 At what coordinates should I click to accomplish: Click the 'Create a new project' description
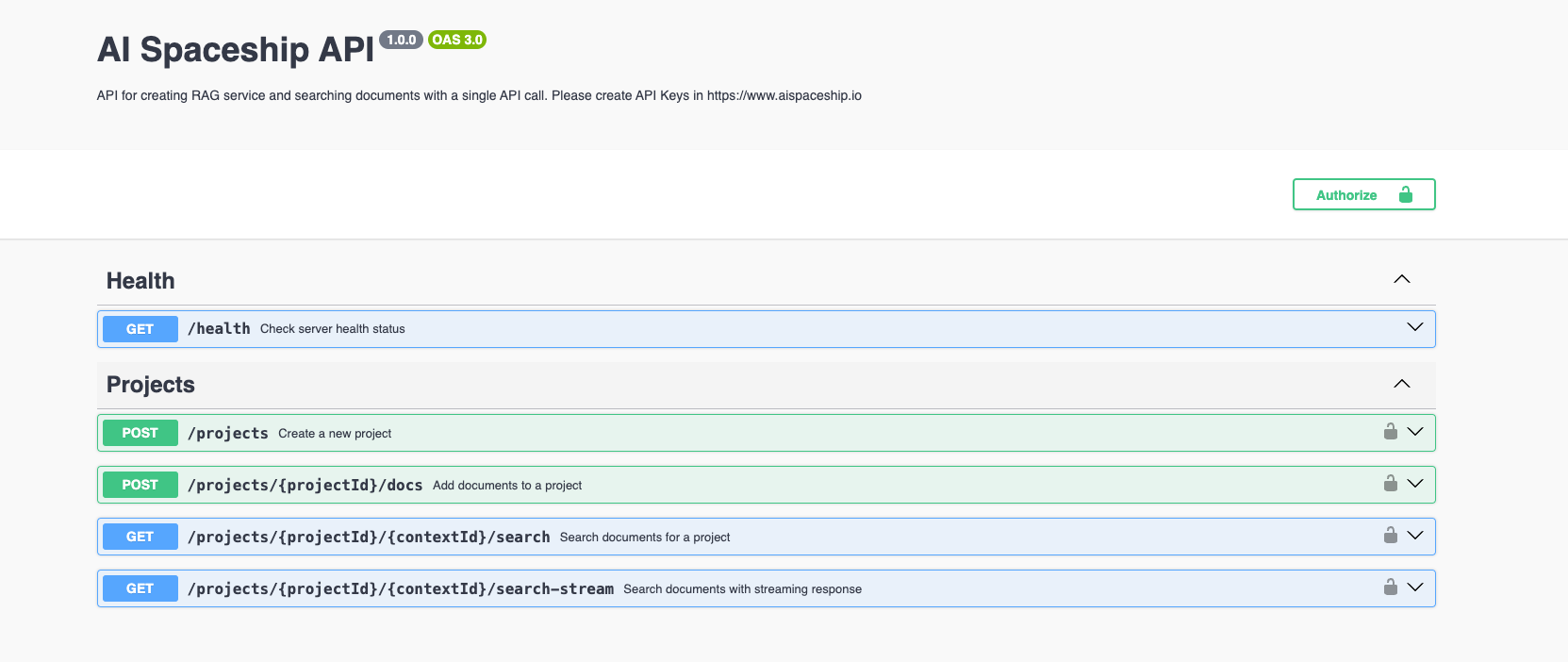pyautogui.click(x=335, y=434)
